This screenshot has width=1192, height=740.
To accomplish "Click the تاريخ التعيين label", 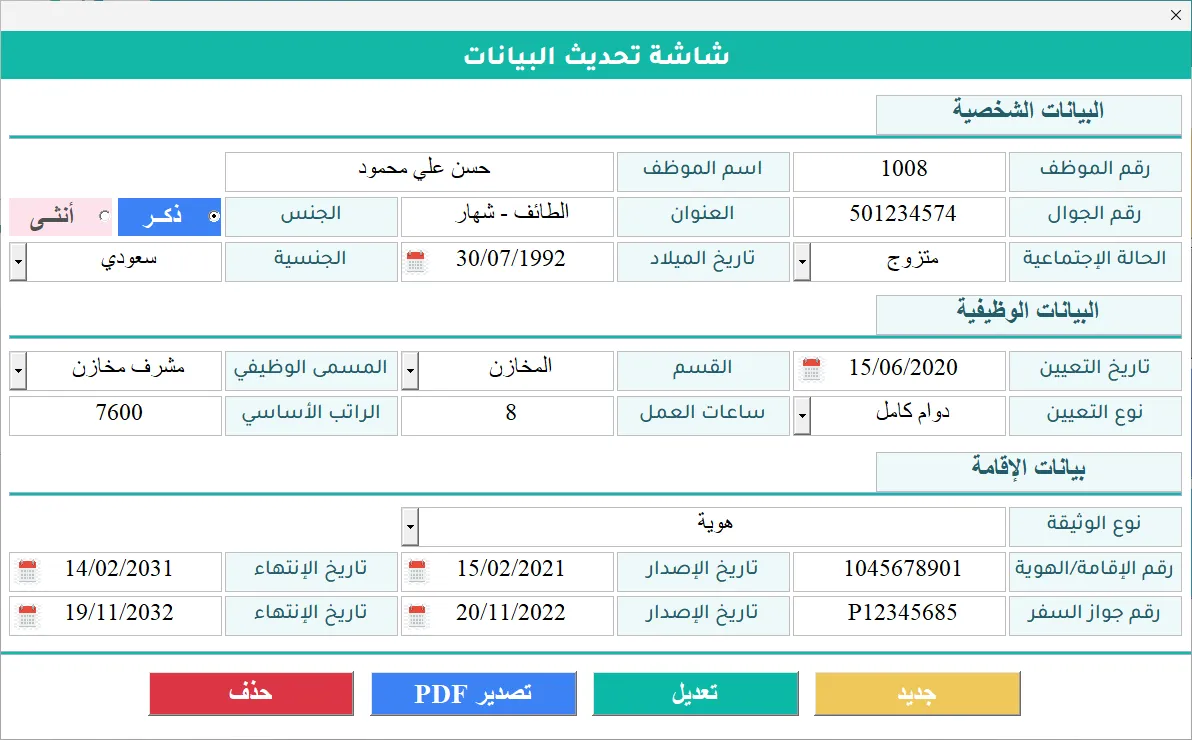I will click(x=1095, y=370).
